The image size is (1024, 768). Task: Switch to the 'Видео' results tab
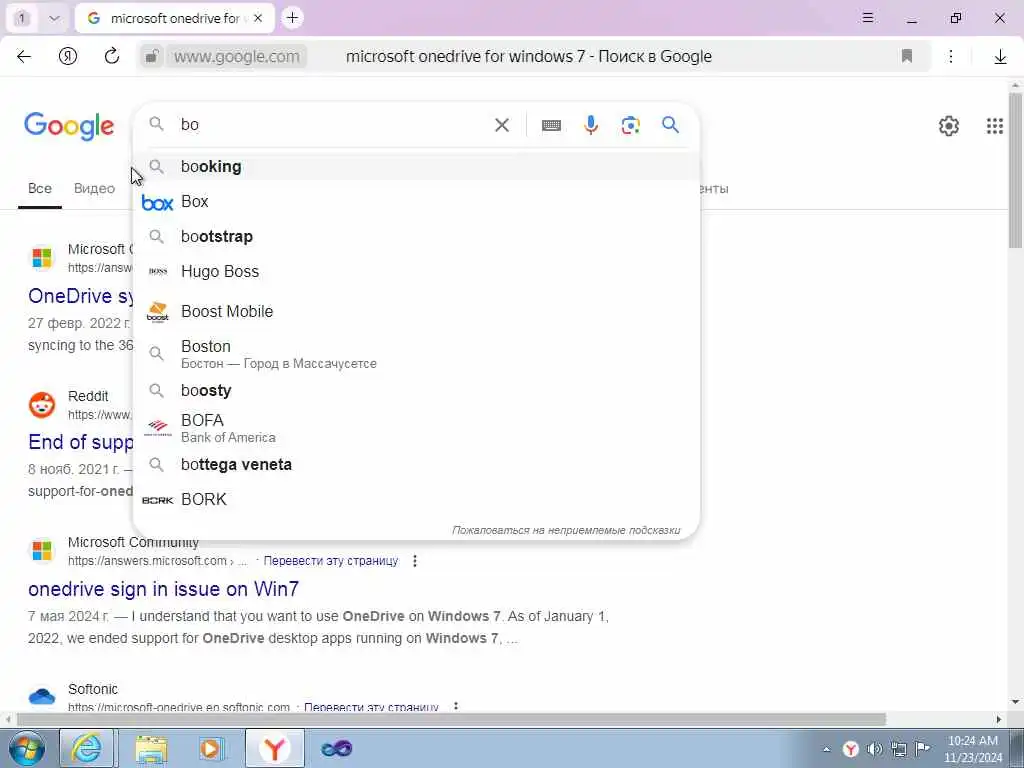pyautogui.click(x=94, y=188)
